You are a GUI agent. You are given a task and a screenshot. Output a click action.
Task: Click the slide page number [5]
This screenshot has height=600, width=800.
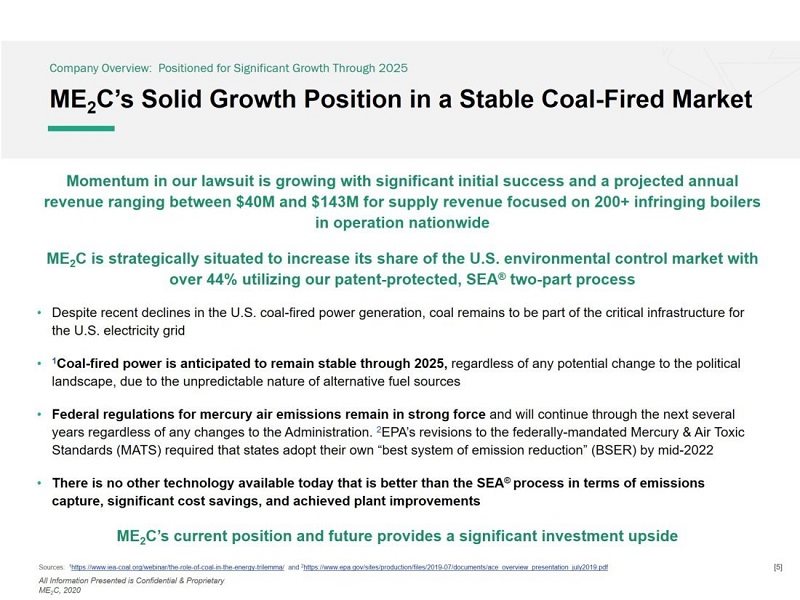coord(777,567)
